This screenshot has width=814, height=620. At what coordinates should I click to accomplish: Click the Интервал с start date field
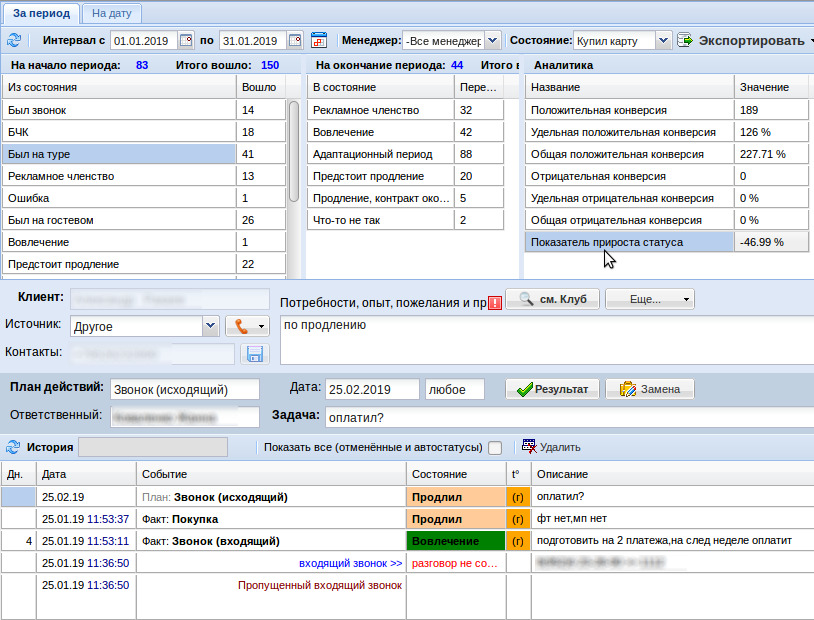[144, 41]
